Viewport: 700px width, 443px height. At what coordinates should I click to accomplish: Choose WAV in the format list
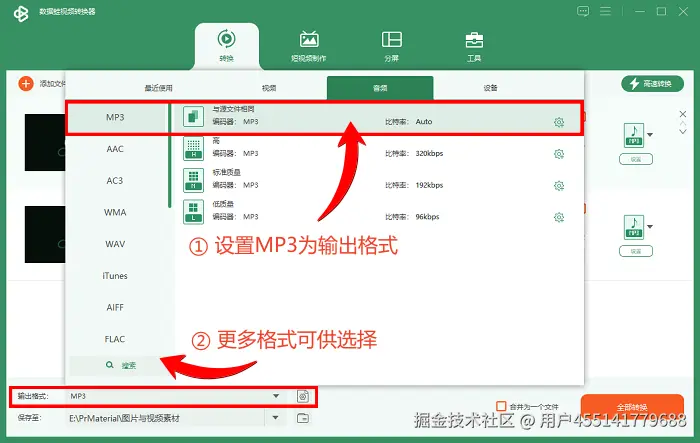[115, 244]
